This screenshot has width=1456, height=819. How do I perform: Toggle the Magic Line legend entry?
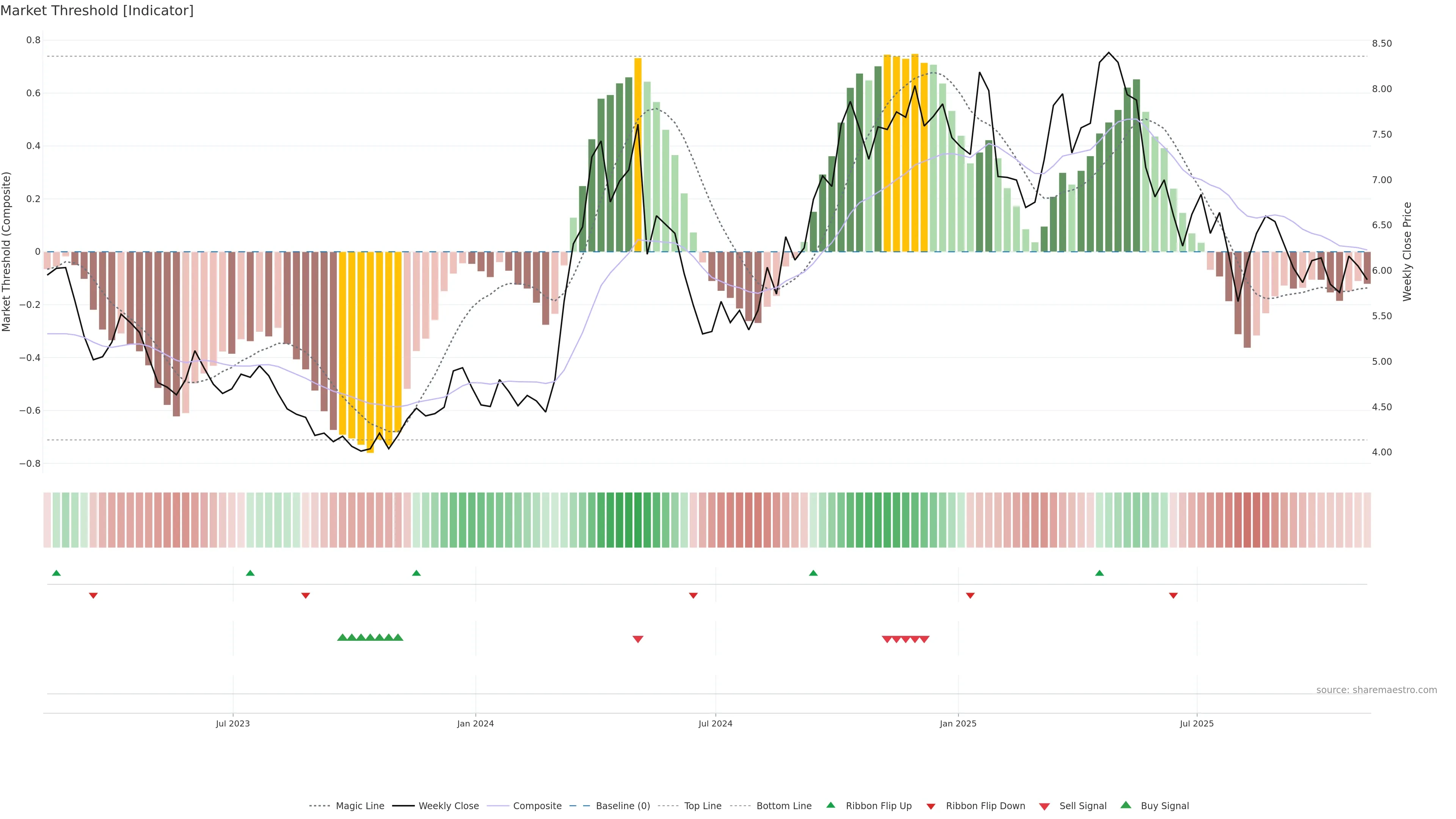[359, 806]
